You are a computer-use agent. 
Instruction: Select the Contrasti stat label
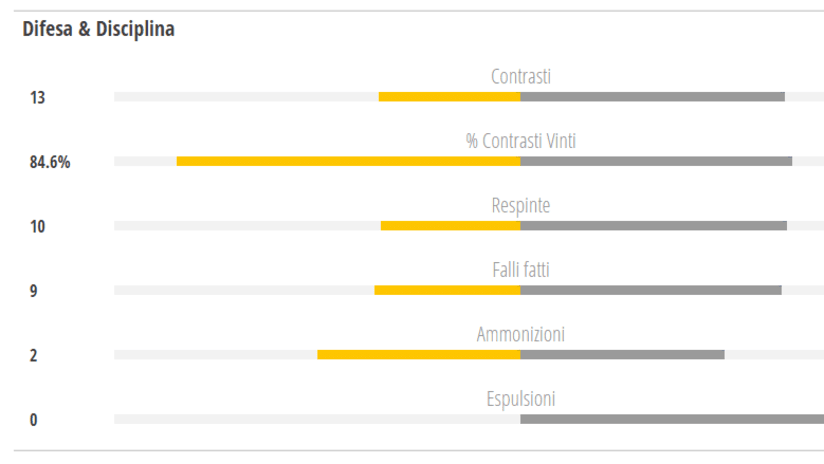pyautogui.click(x=521, y=77)
